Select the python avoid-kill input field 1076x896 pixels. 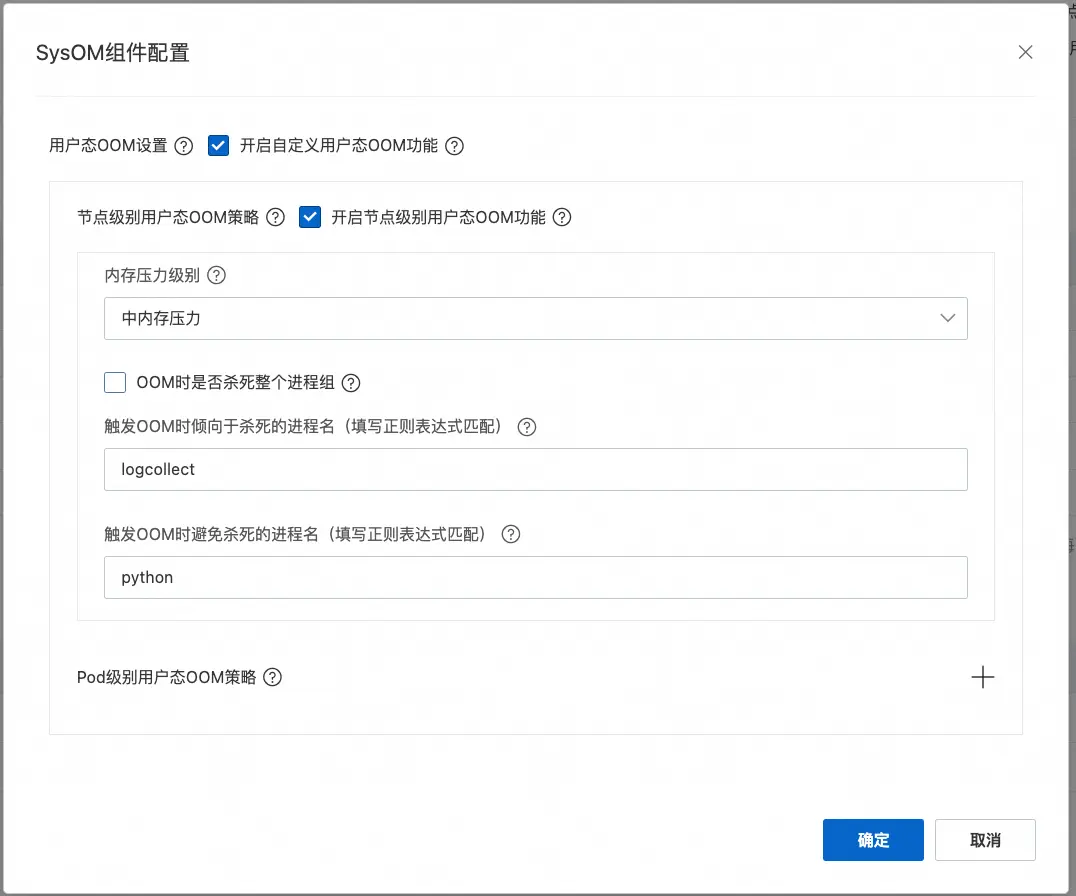536,577
